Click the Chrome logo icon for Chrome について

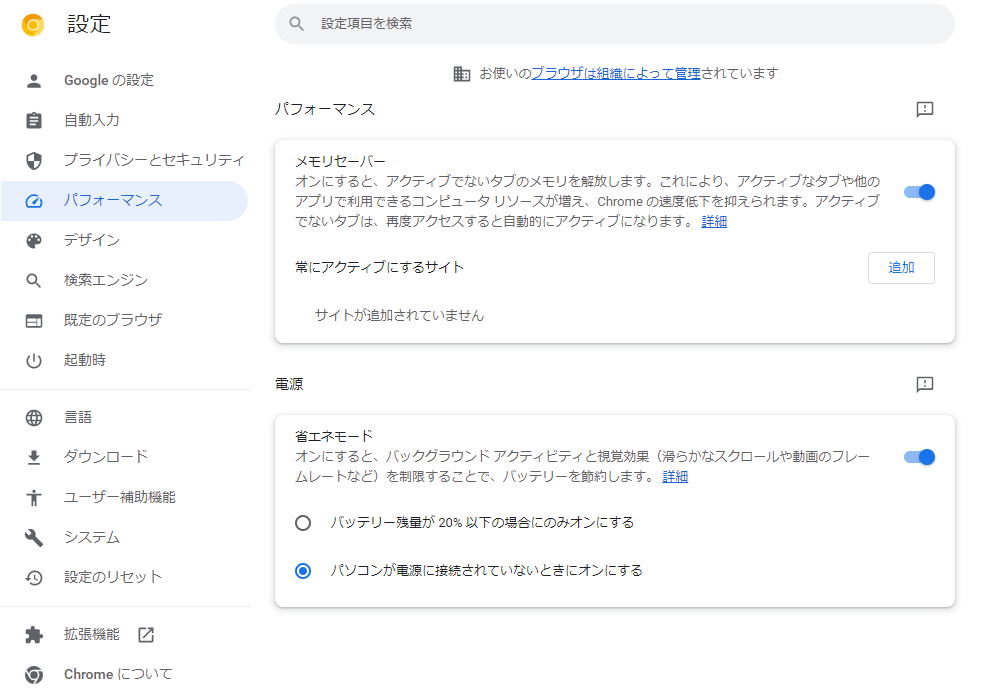34,674
